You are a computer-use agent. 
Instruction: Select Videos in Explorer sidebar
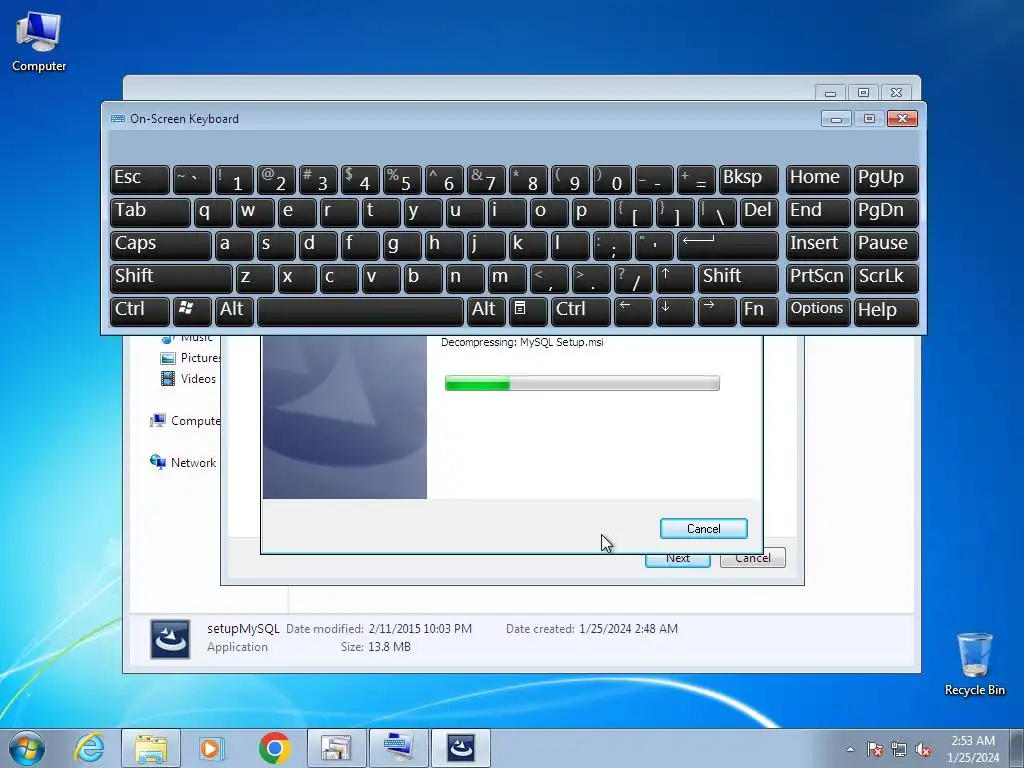pos(188,379)
